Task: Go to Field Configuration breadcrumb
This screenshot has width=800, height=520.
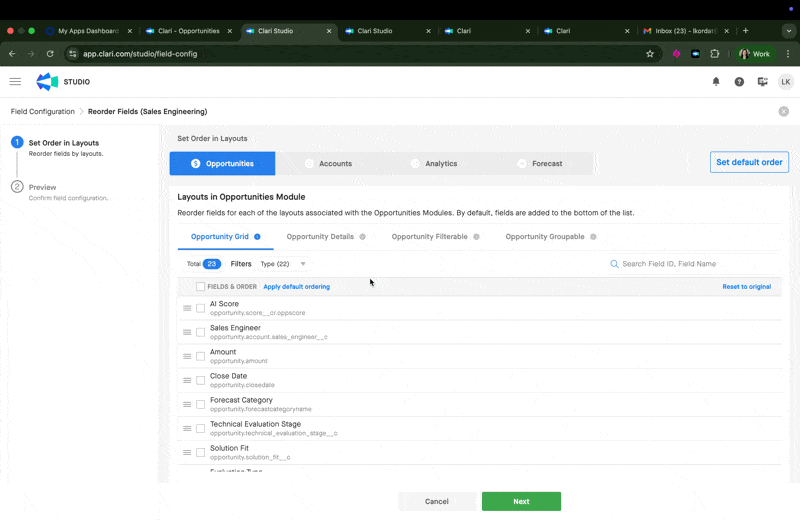Action: 43,111
